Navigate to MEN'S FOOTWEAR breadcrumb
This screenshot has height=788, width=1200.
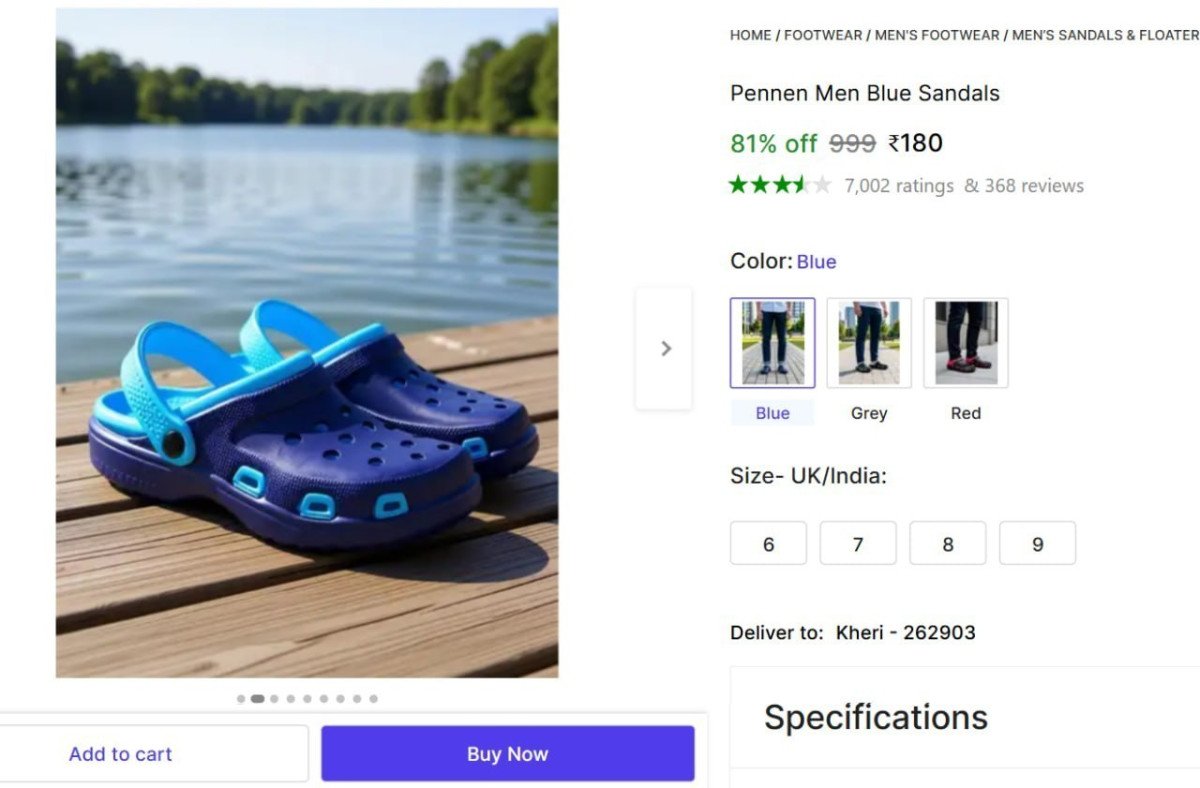click(x=936, y=35)
